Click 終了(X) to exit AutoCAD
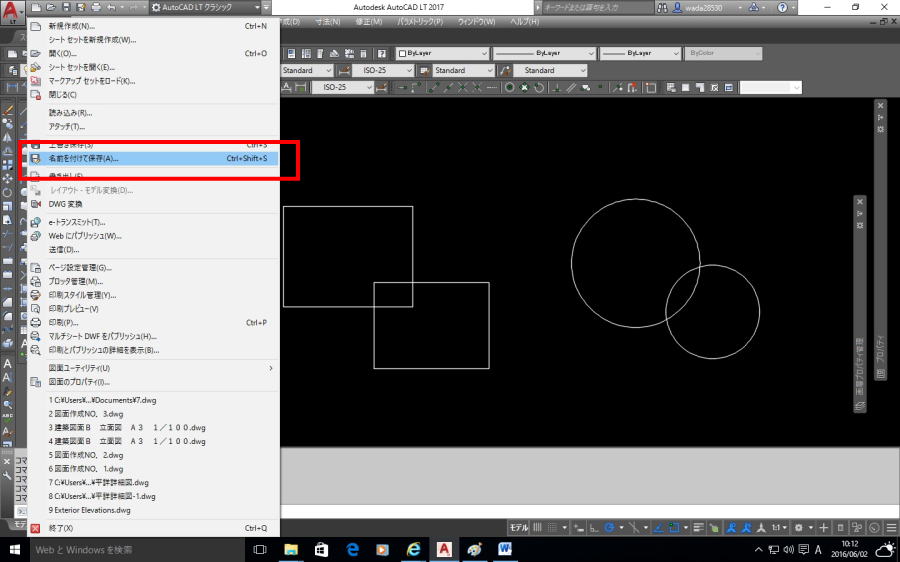 (x=154, y=528)
